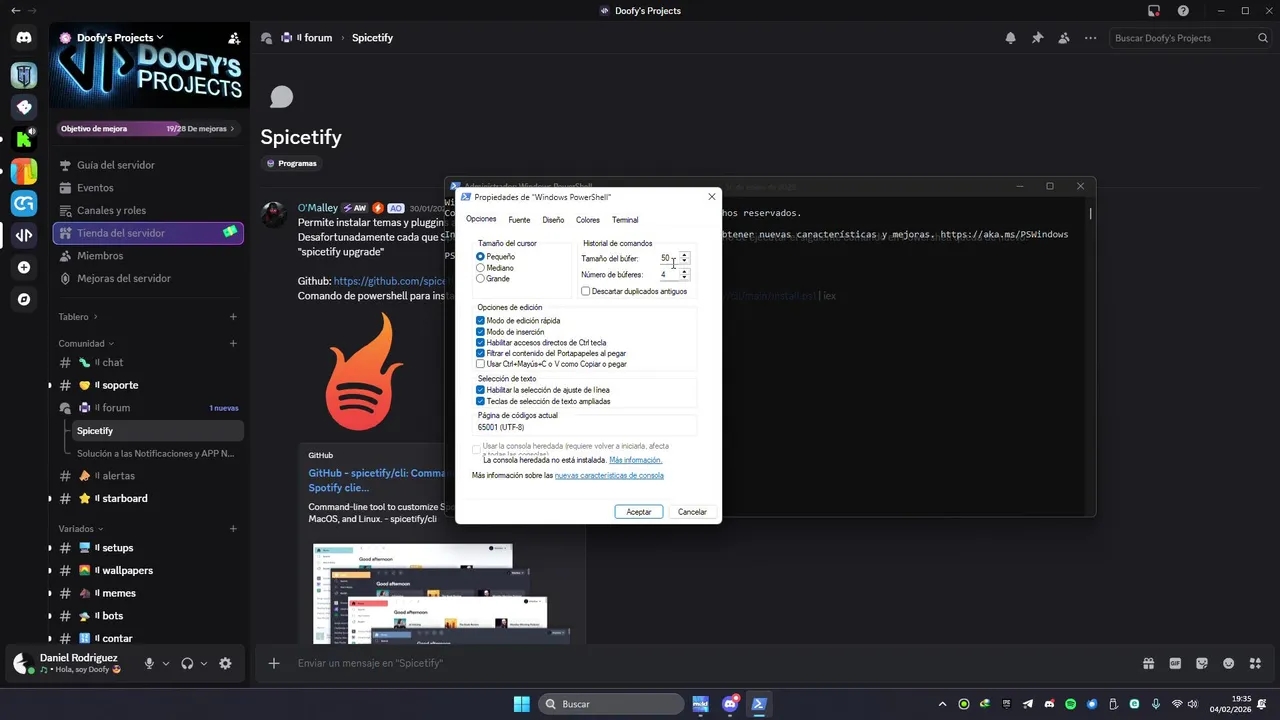Switch to the Fuente tab
The width and height of the screenshot is (1280, 720).
519,220
